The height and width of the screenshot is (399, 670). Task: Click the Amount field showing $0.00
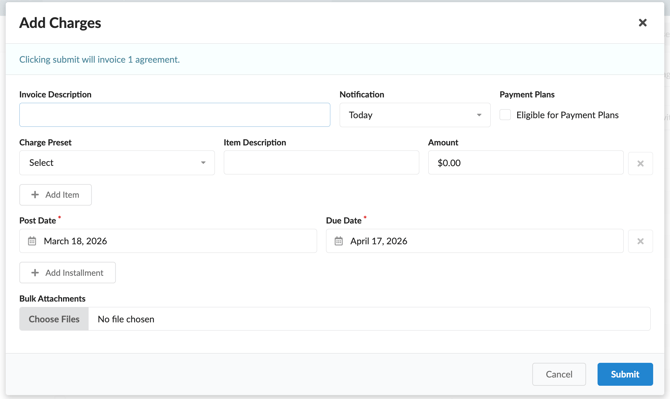526,162
